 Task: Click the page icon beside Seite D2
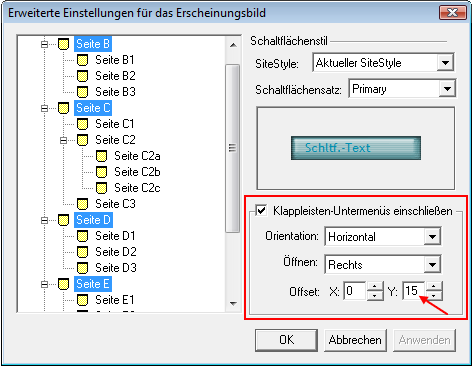pos(82,252)
